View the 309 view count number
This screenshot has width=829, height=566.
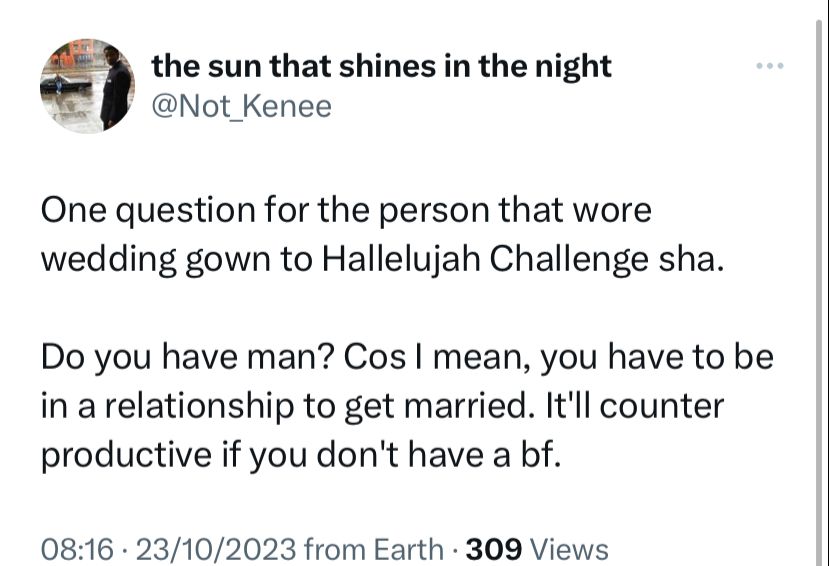(494, 550)
